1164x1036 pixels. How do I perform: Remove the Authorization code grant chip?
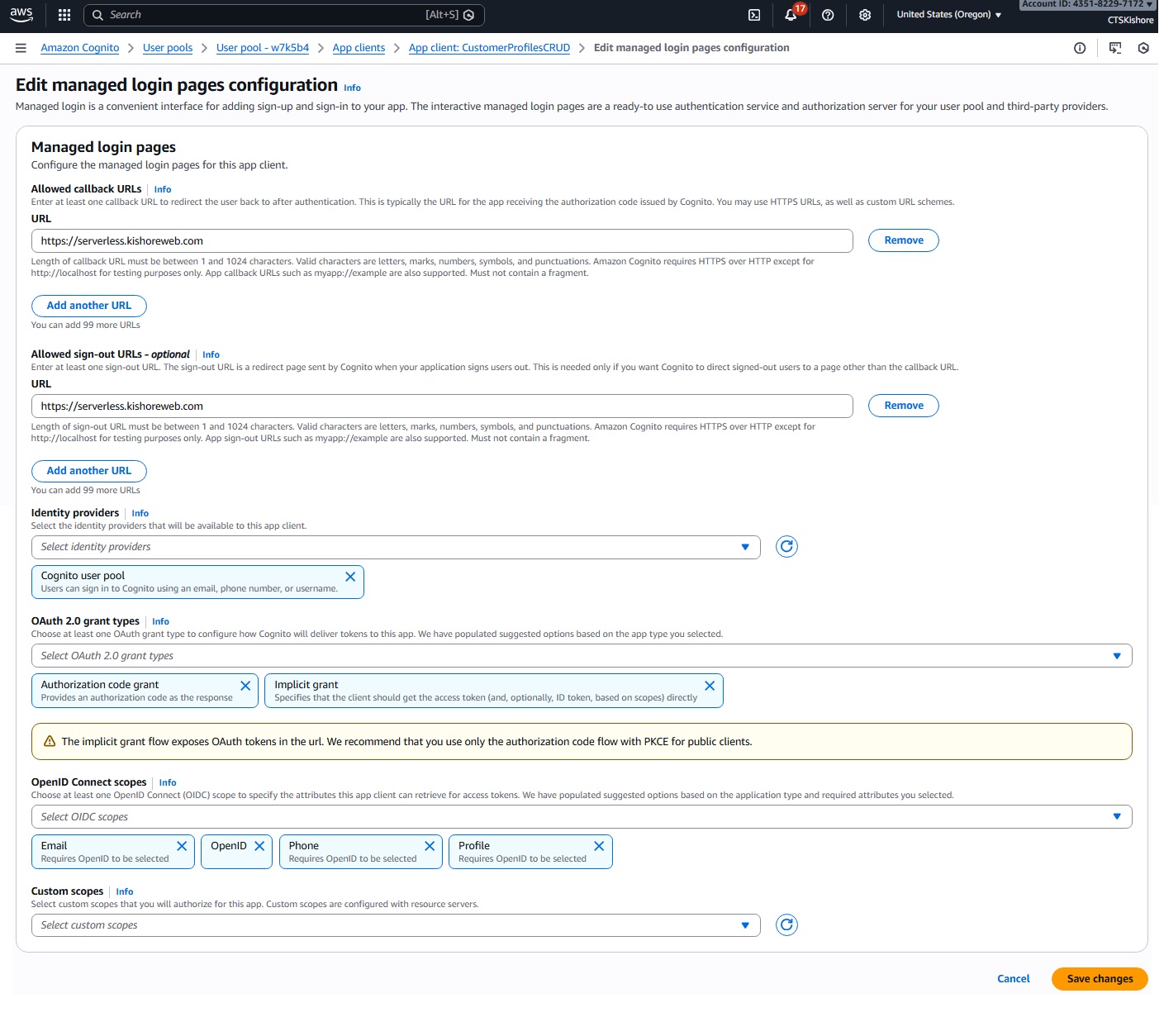[245, 687]
